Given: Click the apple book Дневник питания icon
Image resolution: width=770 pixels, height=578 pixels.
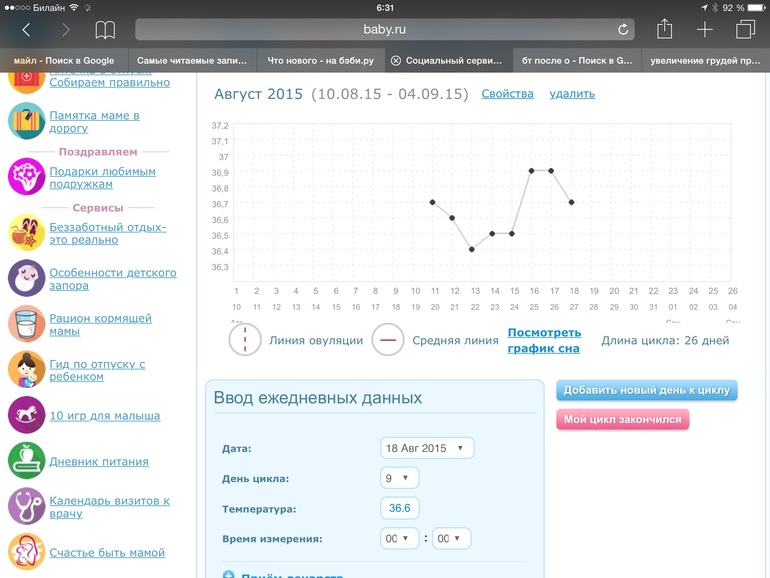Looking at the screenshot, I should 26,461.
